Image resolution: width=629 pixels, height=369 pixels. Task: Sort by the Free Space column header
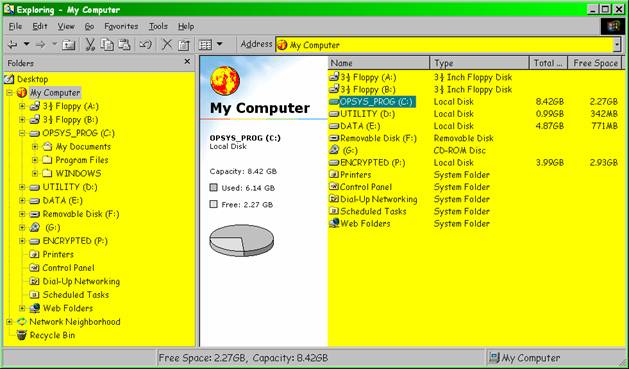595,63
